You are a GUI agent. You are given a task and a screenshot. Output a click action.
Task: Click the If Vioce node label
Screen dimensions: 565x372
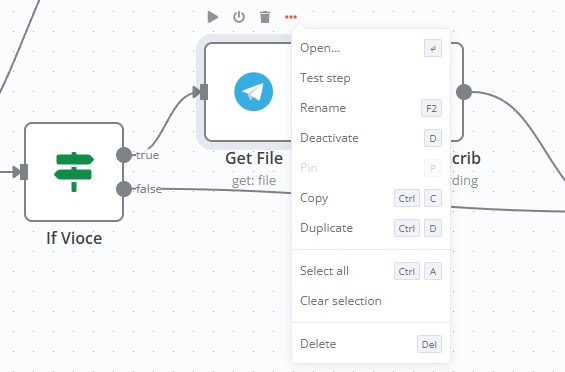click(x=74, y=238)
